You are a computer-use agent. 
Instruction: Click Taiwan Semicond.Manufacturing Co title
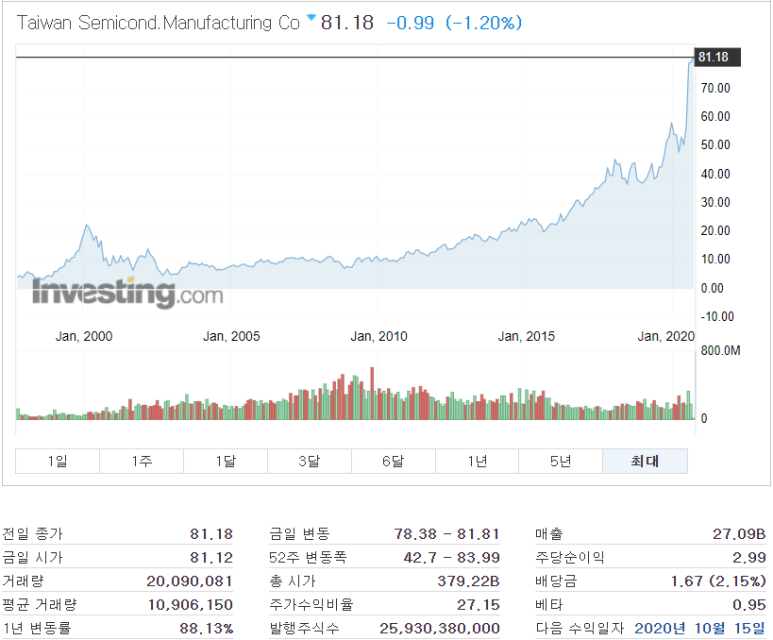coord(158,23)
